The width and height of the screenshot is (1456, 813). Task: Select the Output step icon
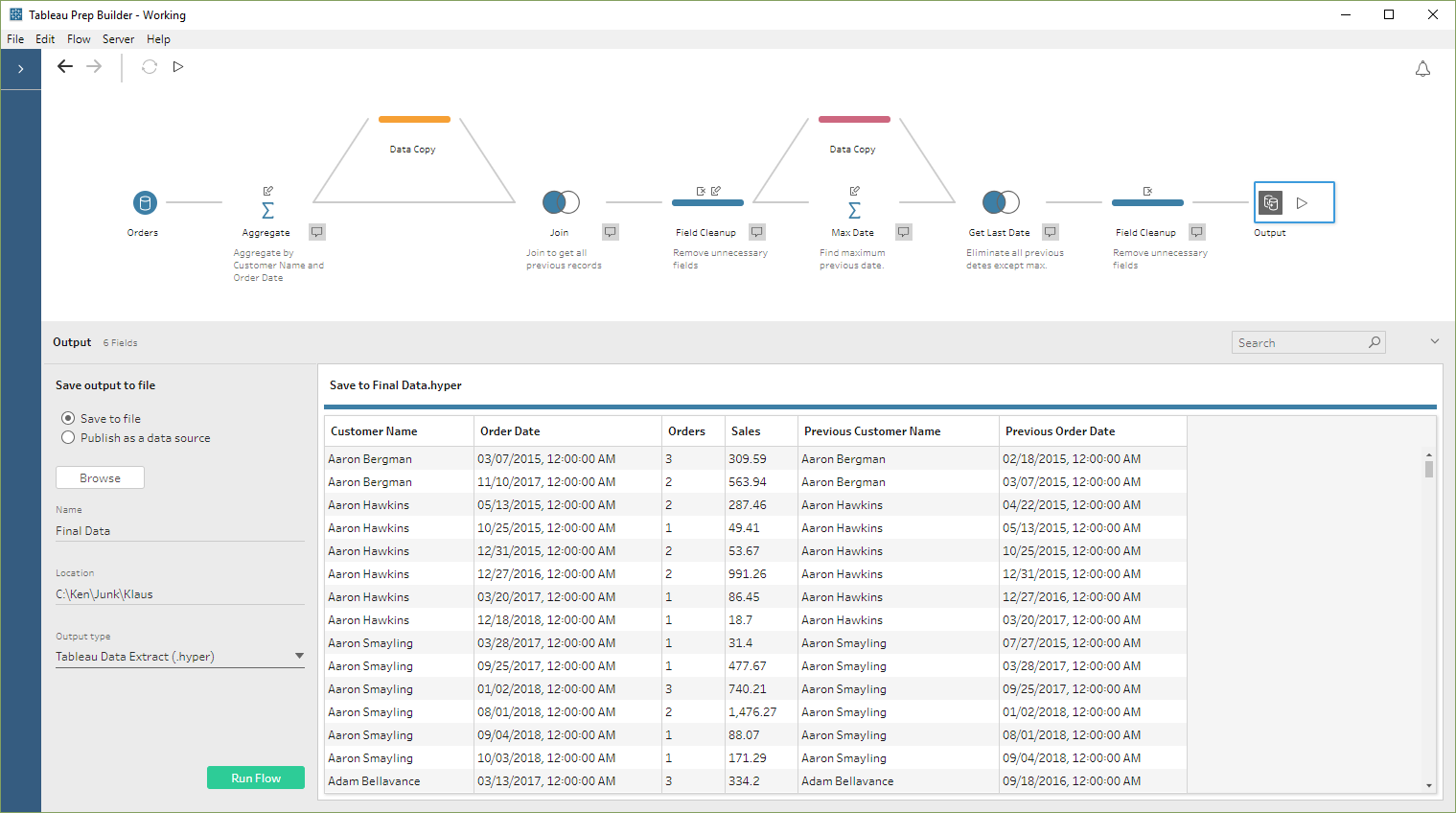coord(1271,202)
